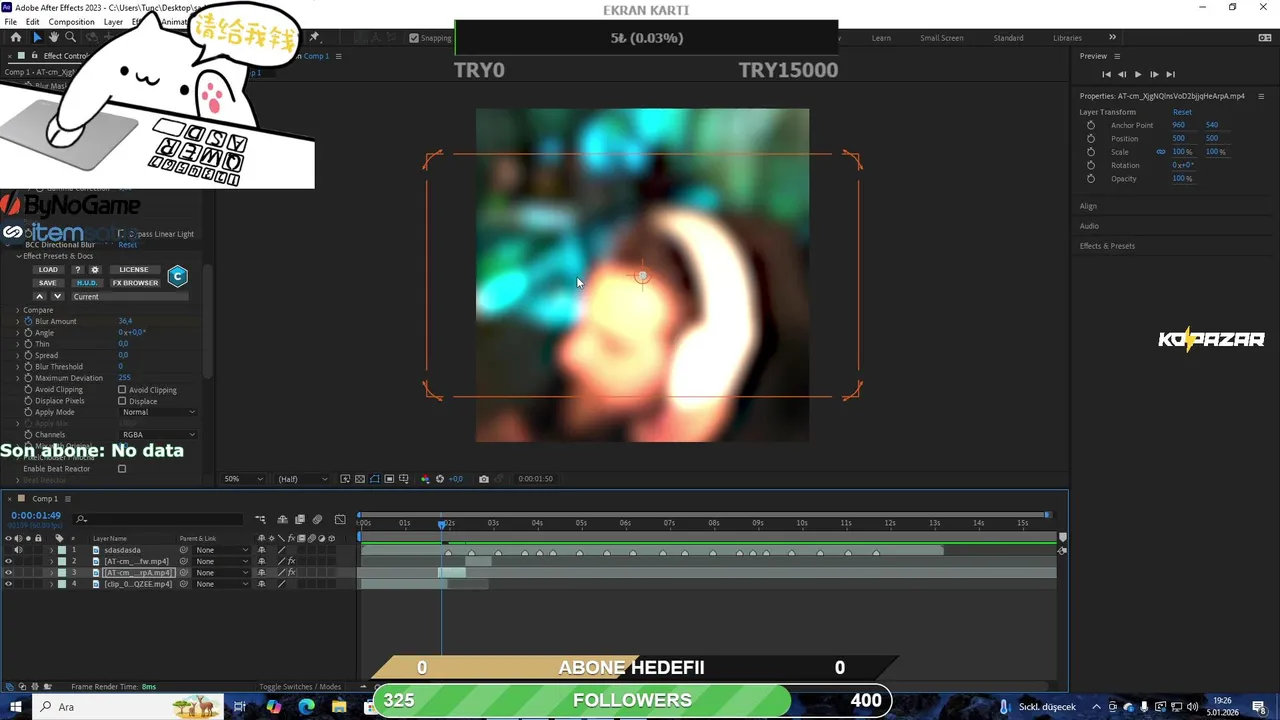1280x720 pixels.
Task: Click the BCC Continuum logo badge
Action: 177,276
